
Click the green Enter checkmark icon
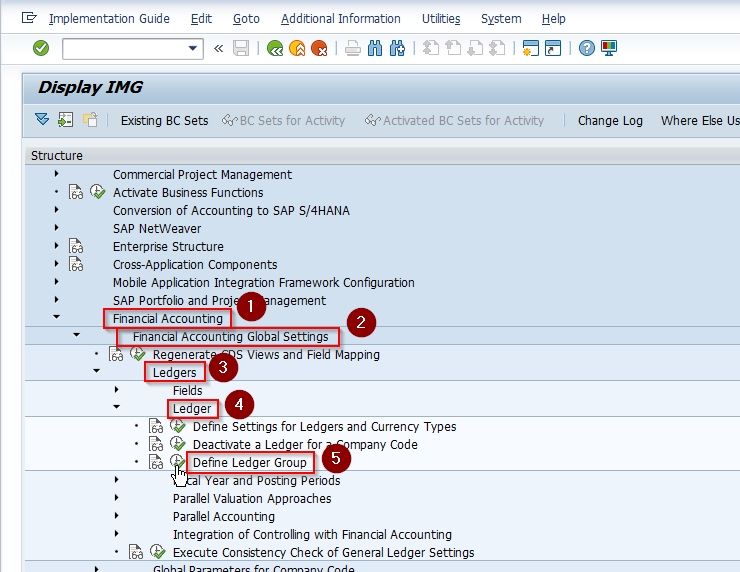[41, 48]
